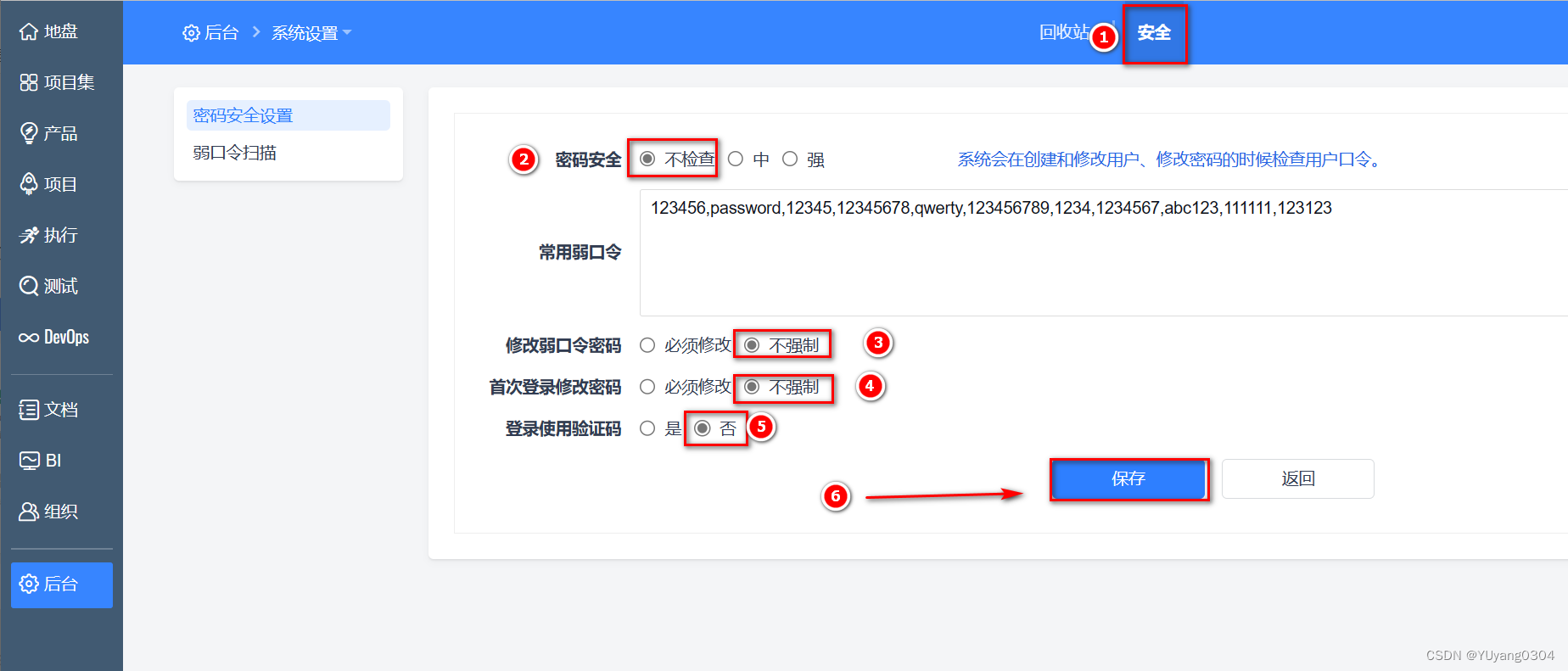Open the 项目 rocket icon in sidebar

[29, 184]
